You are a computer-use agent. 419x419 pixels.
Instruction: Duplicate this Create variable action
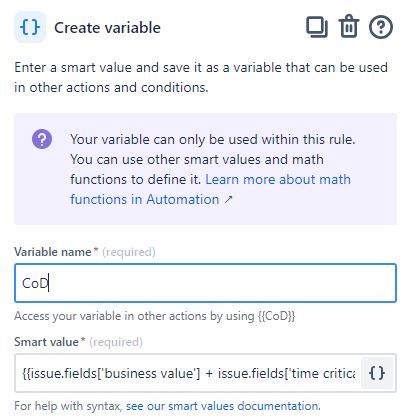(317, 27)
